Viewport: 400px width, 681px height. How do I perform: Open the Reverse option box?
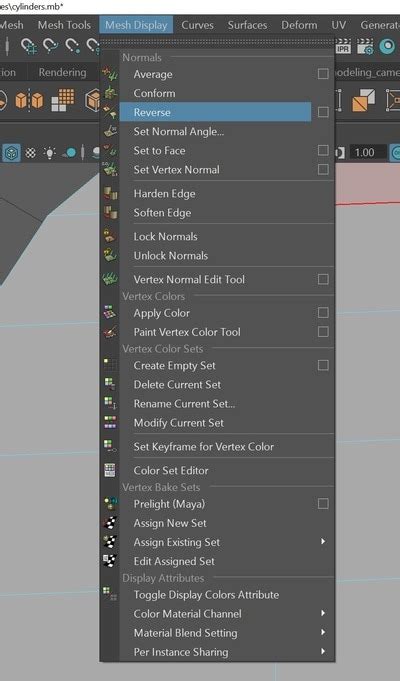[323, 112]
